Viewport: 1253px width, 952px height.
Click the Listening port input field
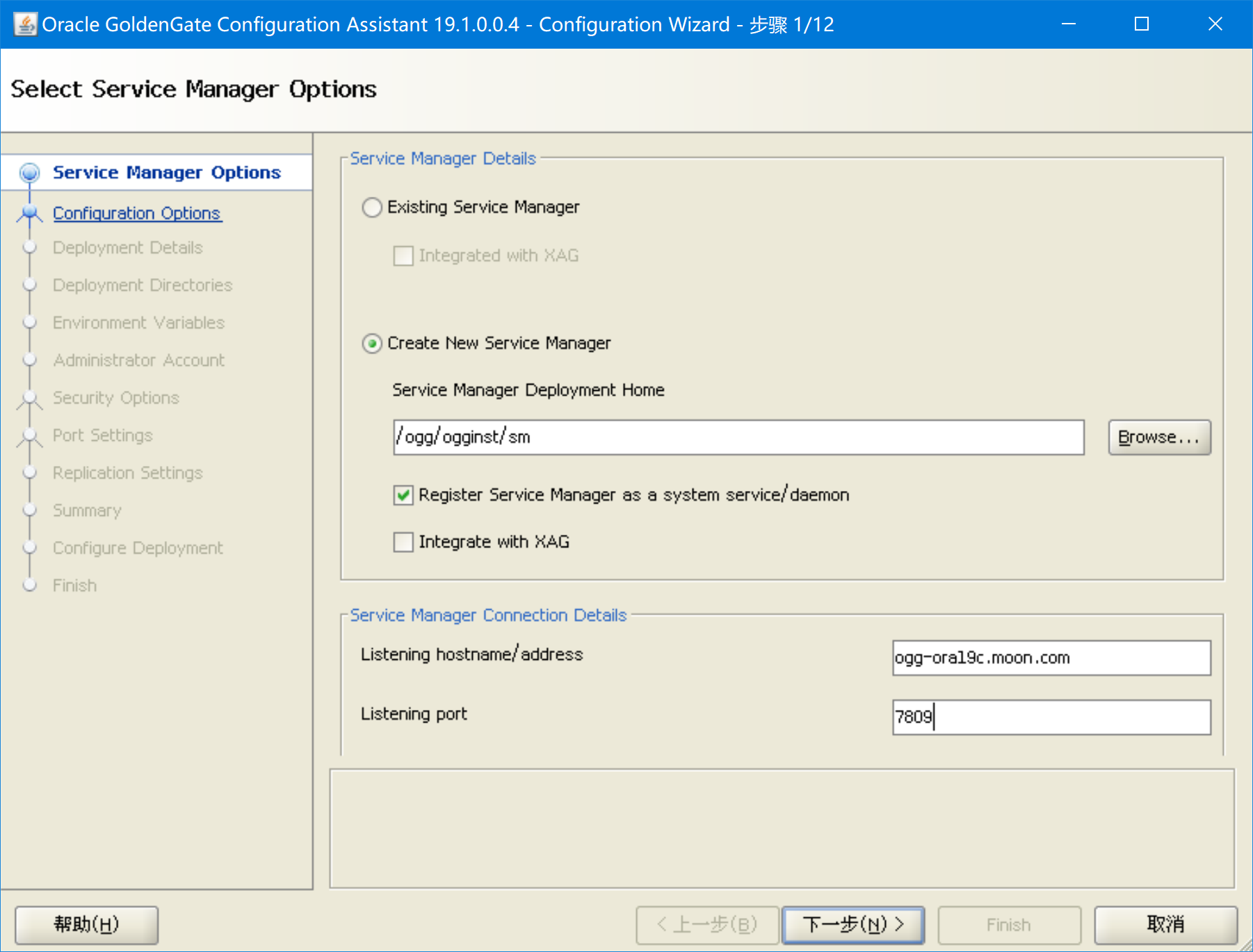tap(1051, 717)
